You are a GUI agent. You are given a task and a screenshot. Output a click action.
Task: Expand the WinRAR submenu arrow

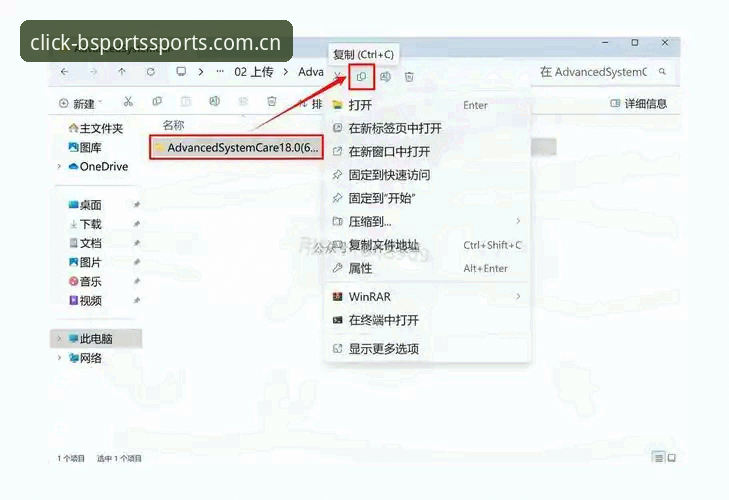(x=518, y=296)
